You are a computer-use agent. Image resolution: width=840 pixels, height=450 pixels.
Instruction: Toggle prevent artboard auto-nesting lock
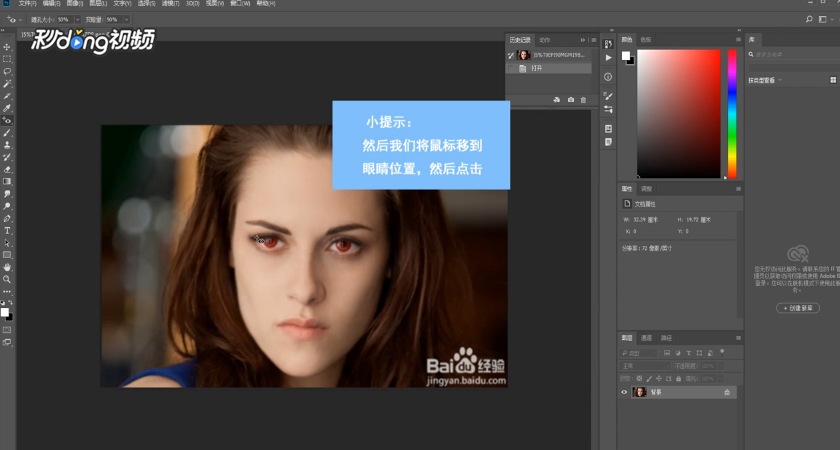point(669,378)
